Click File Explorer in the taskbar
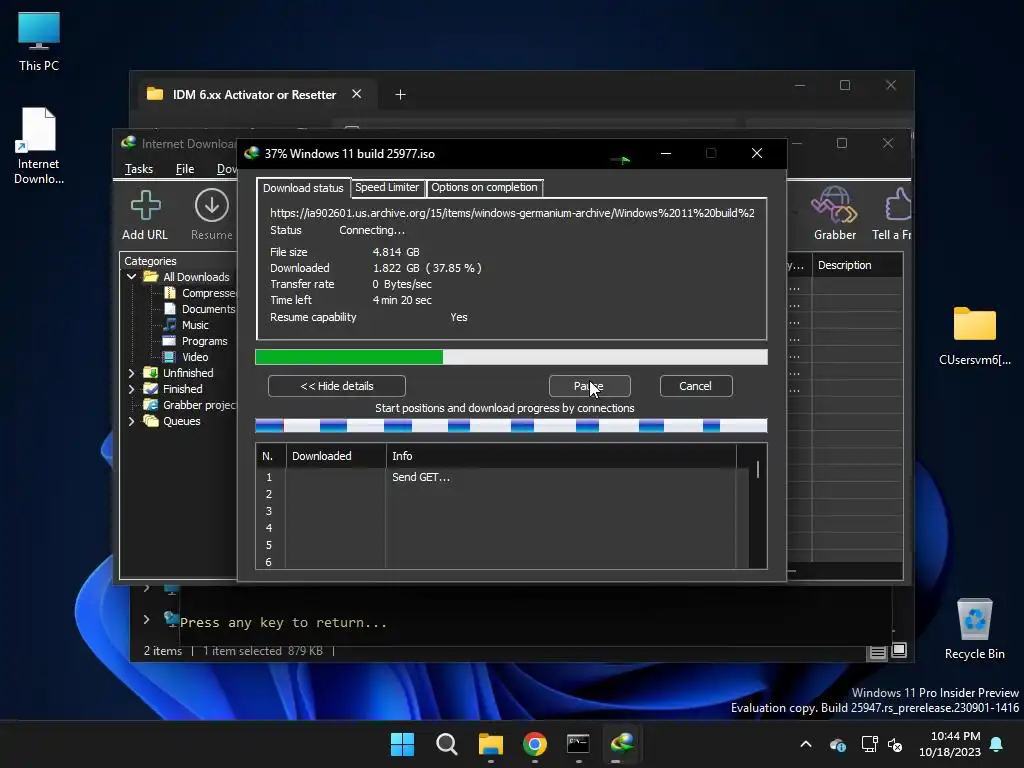Screen dimensions: 1024x768 tap(491, 744)
